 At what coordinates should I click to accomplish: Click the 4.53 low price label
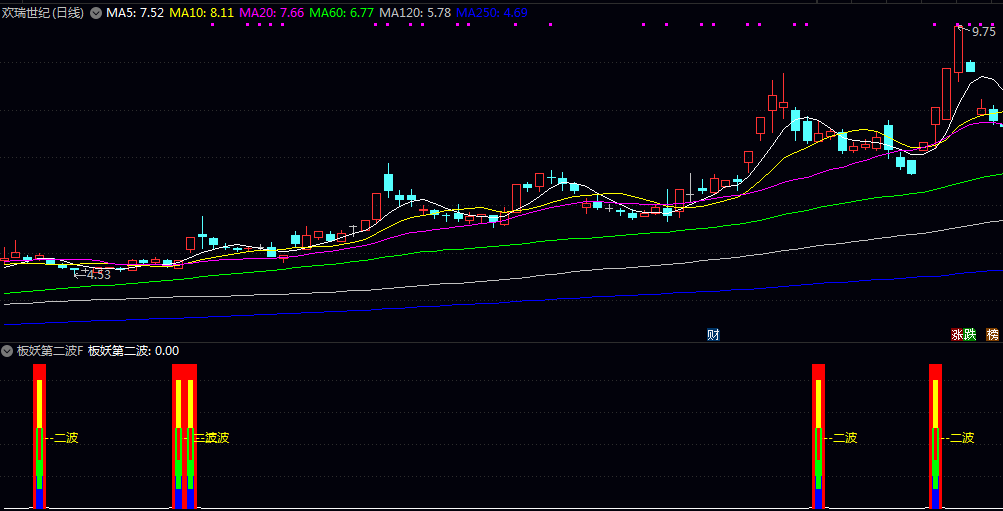99,275
